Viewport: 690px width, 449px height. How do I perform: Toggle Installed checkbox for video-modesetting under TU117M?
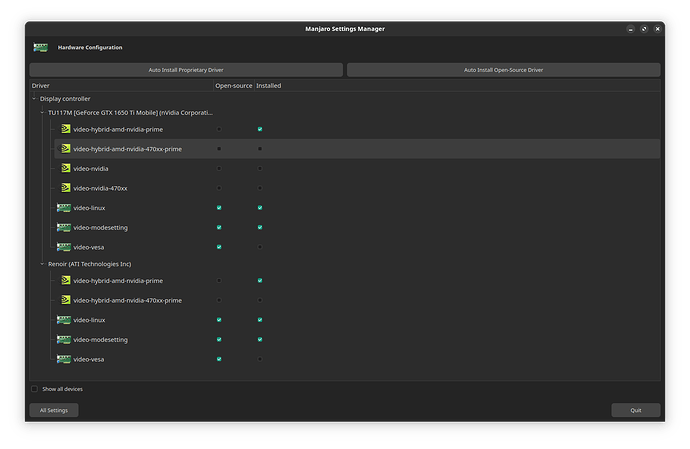tap(260, 227)
